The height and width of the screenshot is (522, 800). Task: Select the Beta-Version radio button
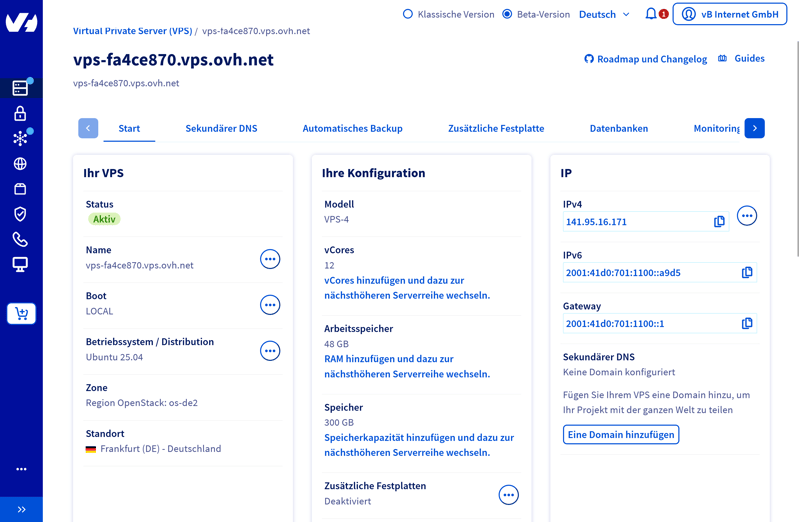pyautogui.click(x=507, y=14)
